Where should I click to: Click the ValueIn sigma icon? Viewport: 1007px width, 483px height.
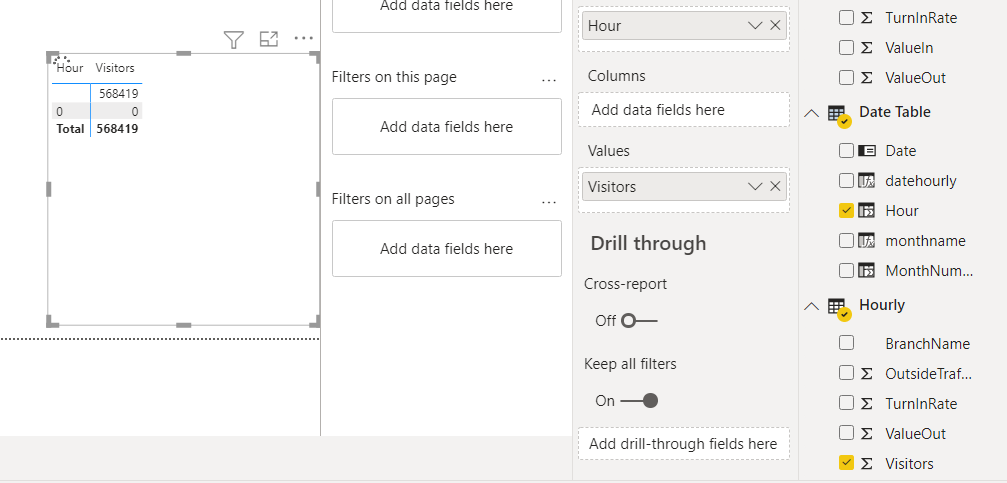pyautogui.click(x=866, y=48)
